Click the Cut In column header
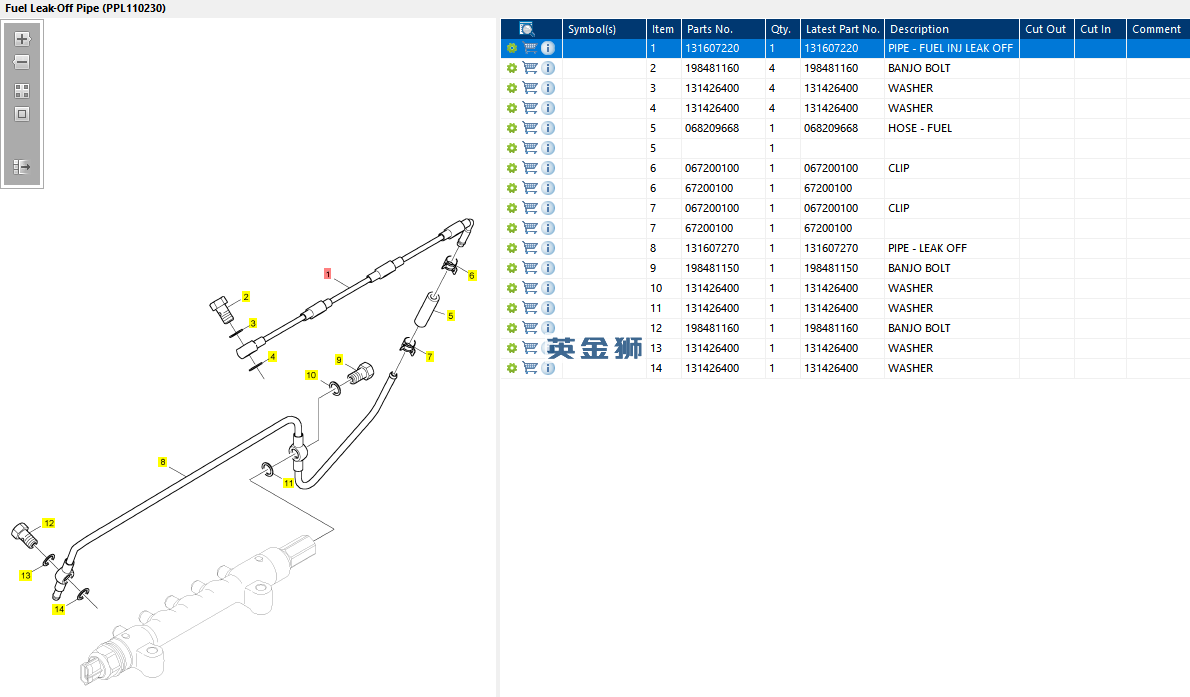This screenshot has width=1190, height=697. pos(1100,29)
